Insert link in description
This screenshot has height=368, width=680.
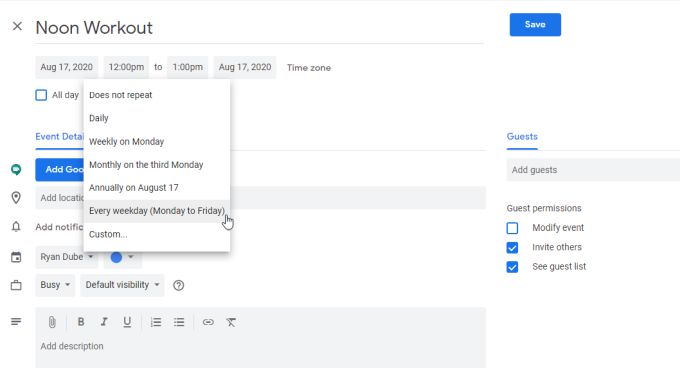(208, 322)
